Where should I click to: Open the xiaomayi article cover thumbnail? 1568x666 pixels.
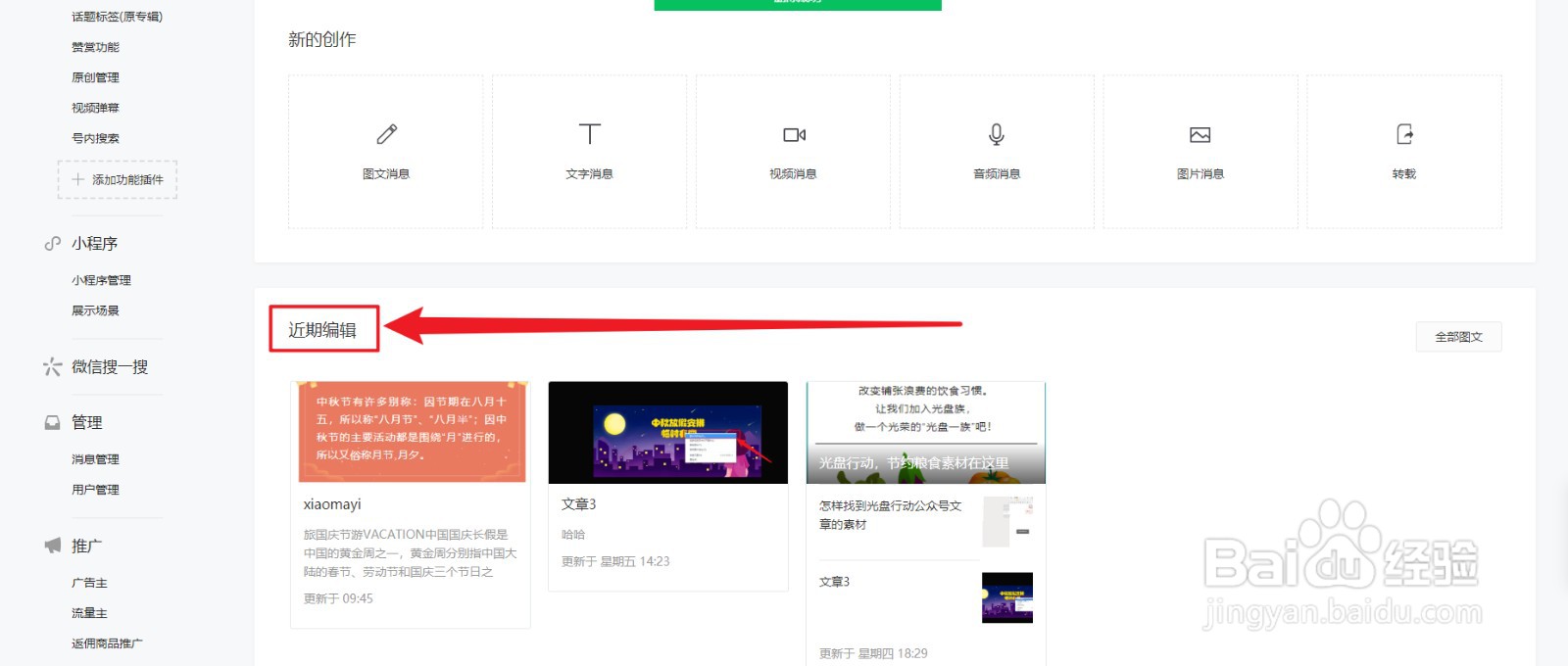pos(412,432)
